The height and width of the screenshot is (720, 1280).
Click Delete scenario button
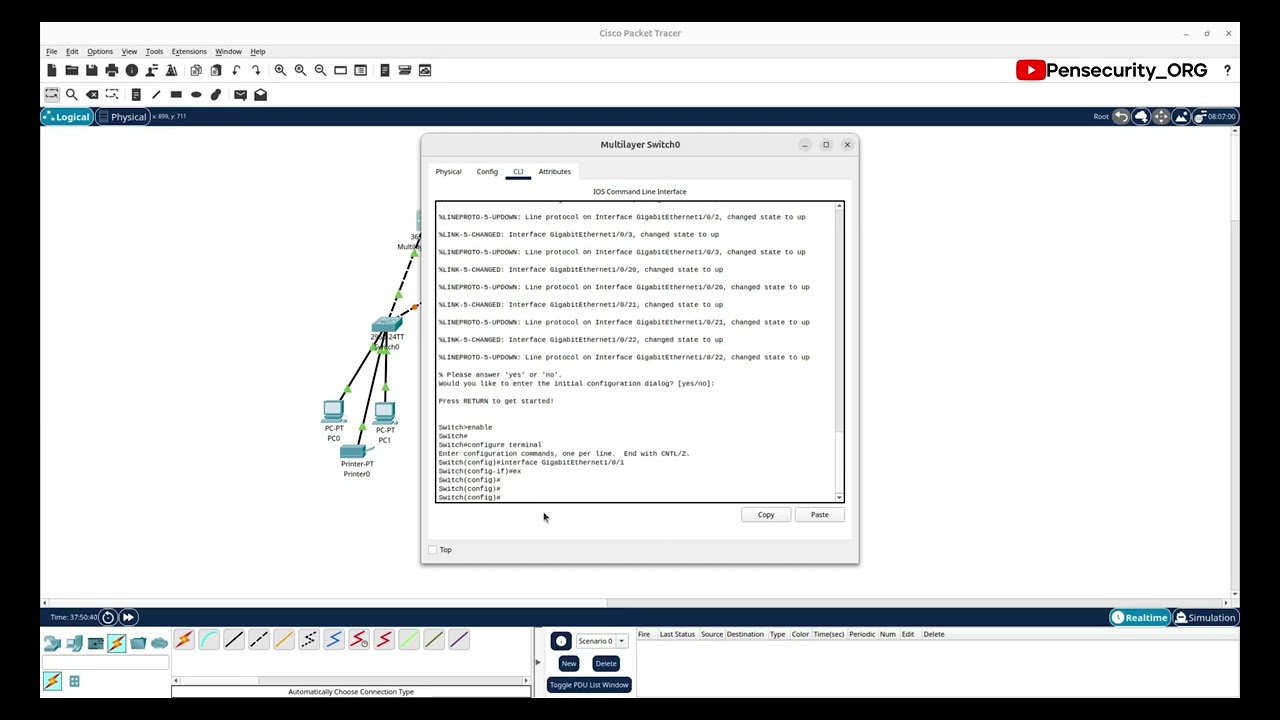coord(606,663)
